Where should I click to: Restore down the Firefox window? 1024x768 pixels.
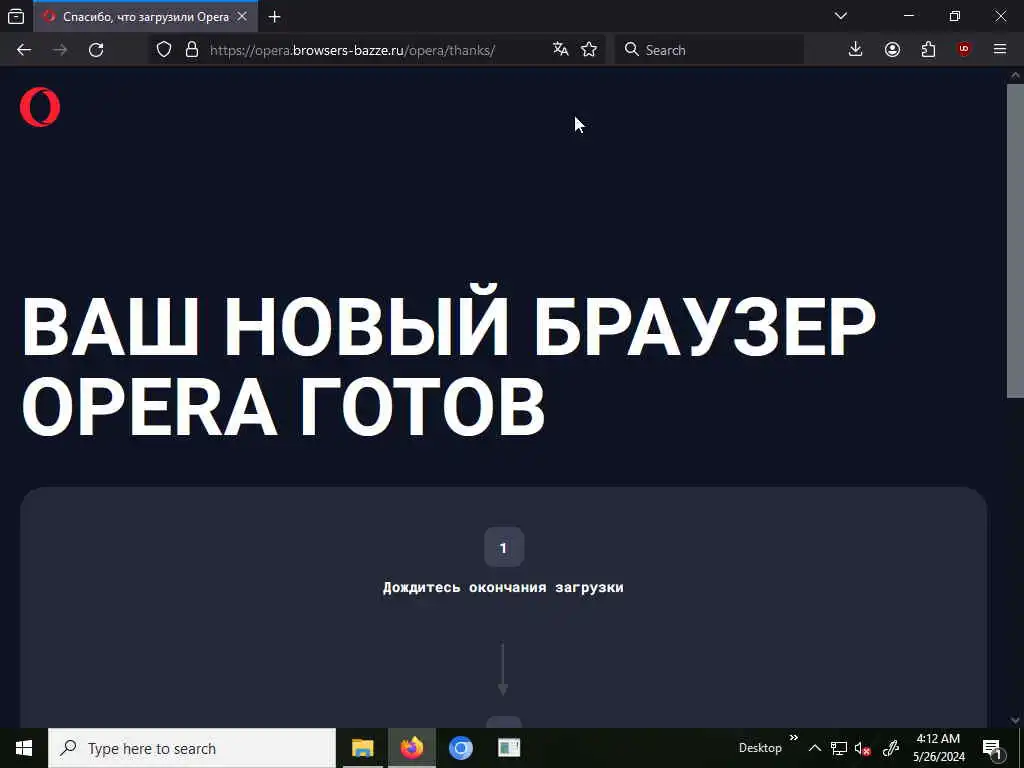tap(955, 16)
